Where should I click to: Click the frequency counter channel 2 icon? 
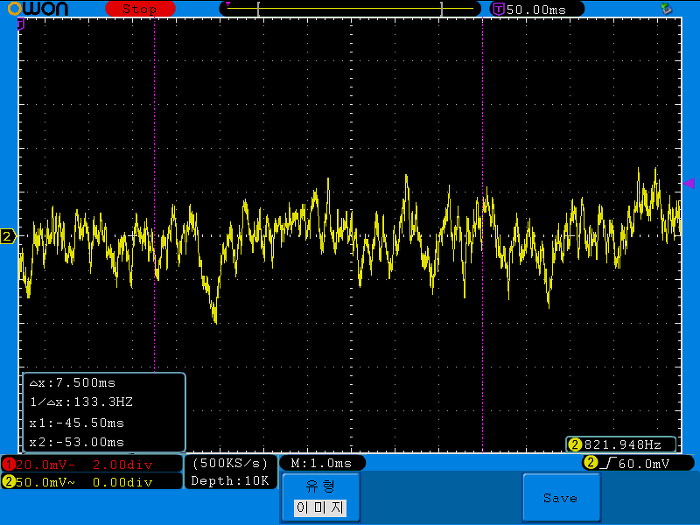(575, 445)
